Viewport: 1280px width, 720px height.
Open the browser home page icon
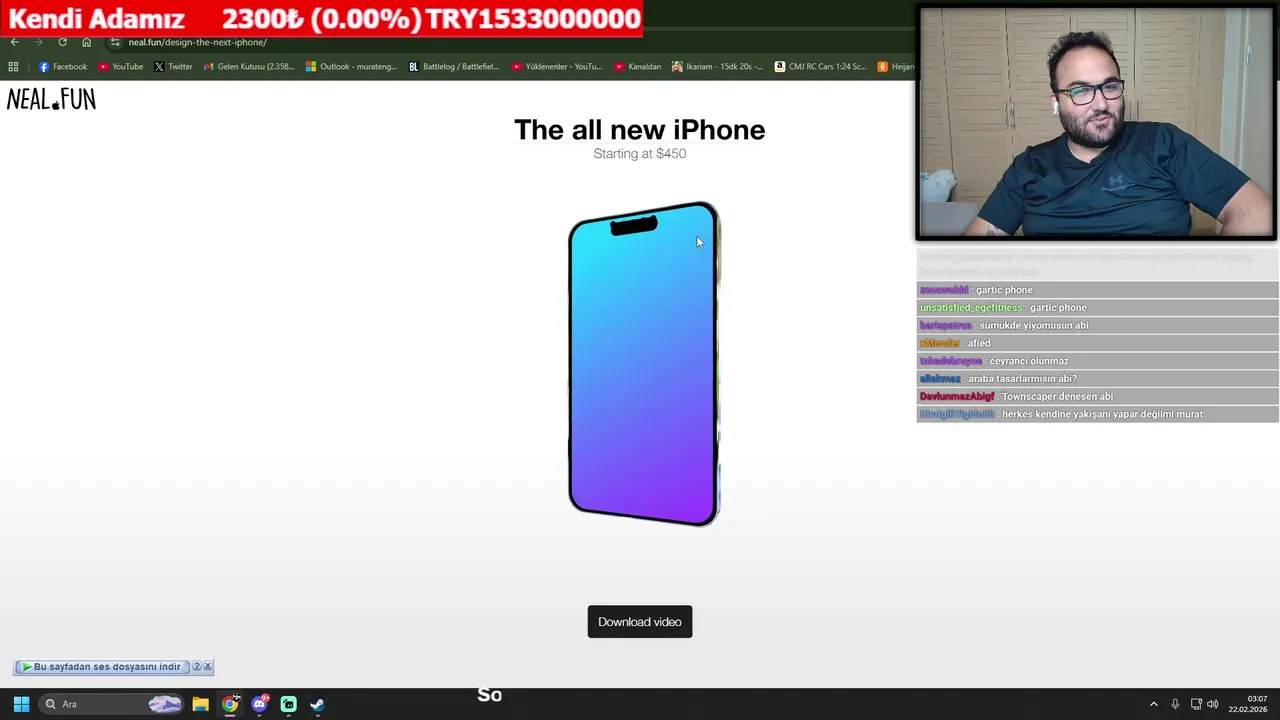tap(86, 42)
